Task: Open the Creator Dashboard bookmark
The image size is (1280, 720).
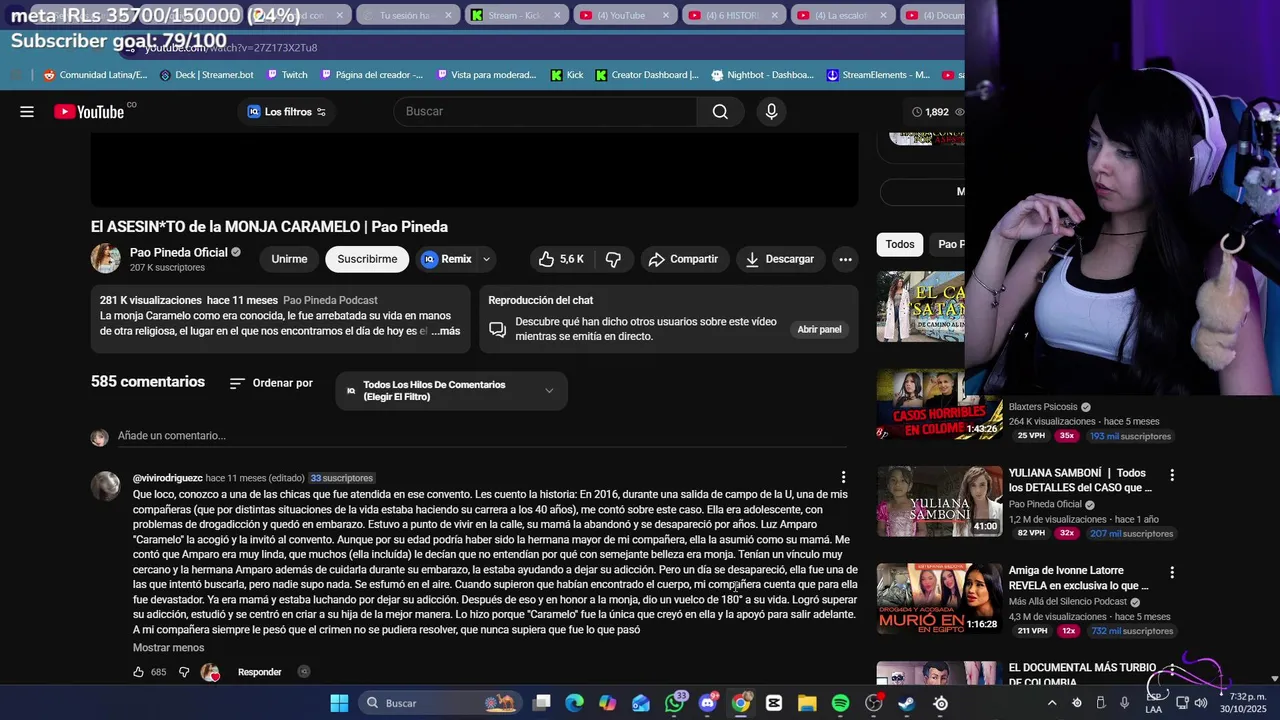Action: coord(647,75)
